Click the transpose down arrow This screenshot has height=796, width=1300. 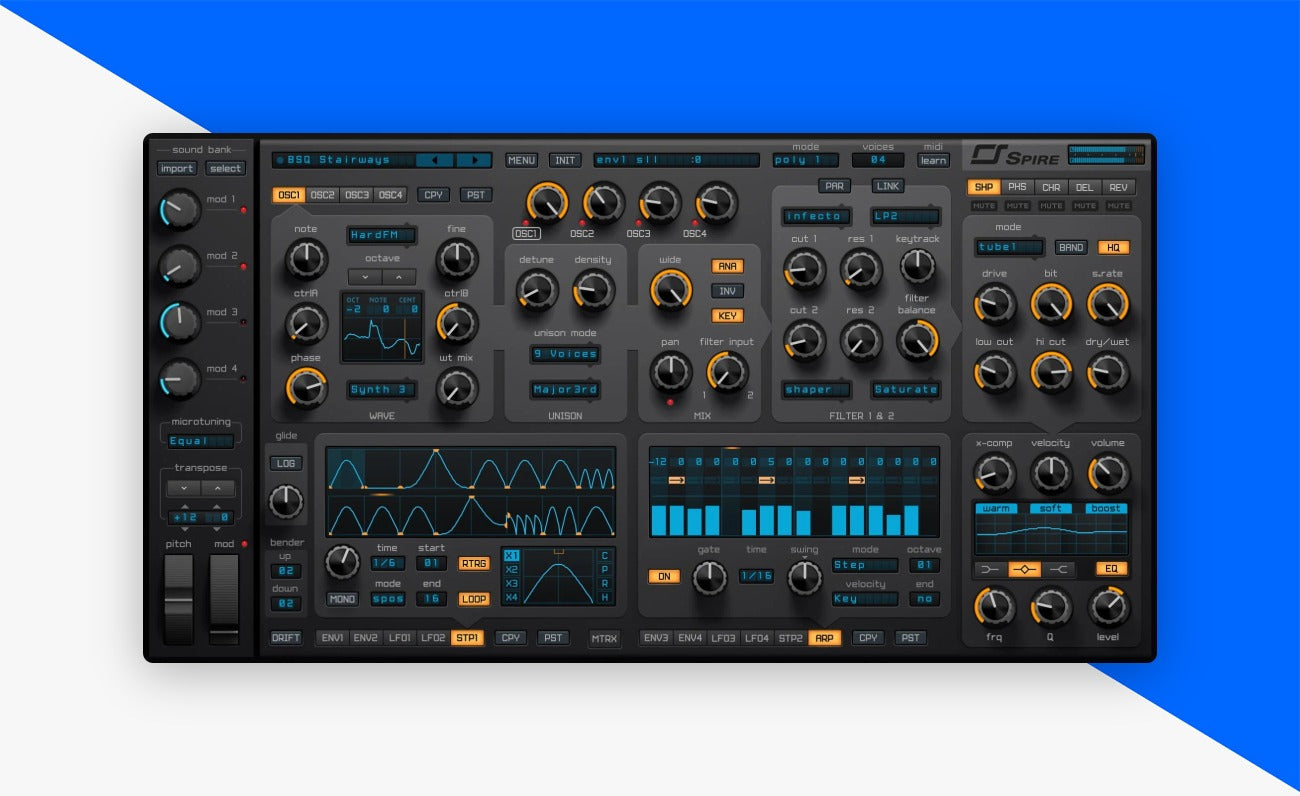(x=184, y=488)
